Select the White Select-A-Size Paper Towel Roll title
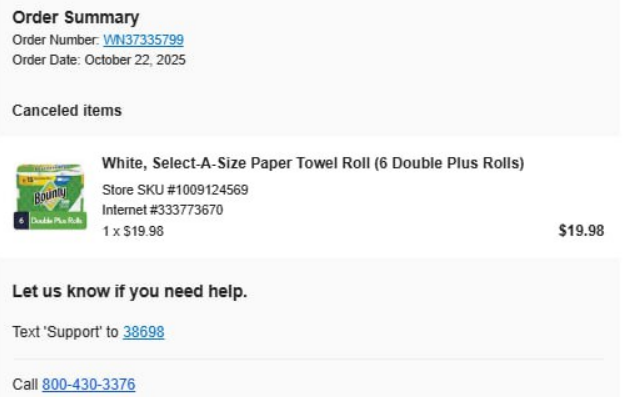The width and height of the screenshot is (632, 397). (313, 163)
